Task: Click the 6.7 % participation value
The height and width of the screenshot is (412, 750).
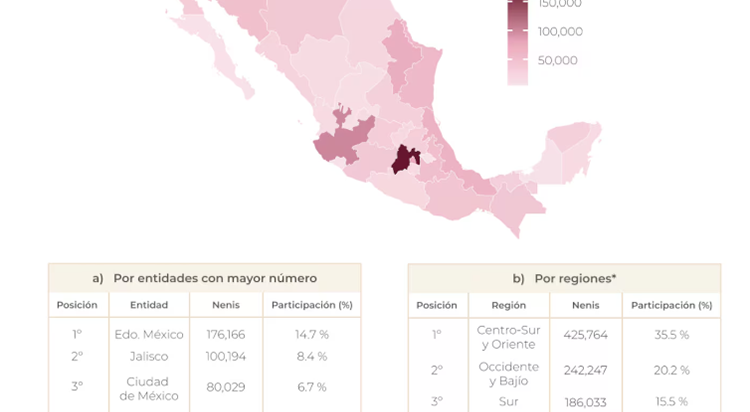Action: pos(311,388)
